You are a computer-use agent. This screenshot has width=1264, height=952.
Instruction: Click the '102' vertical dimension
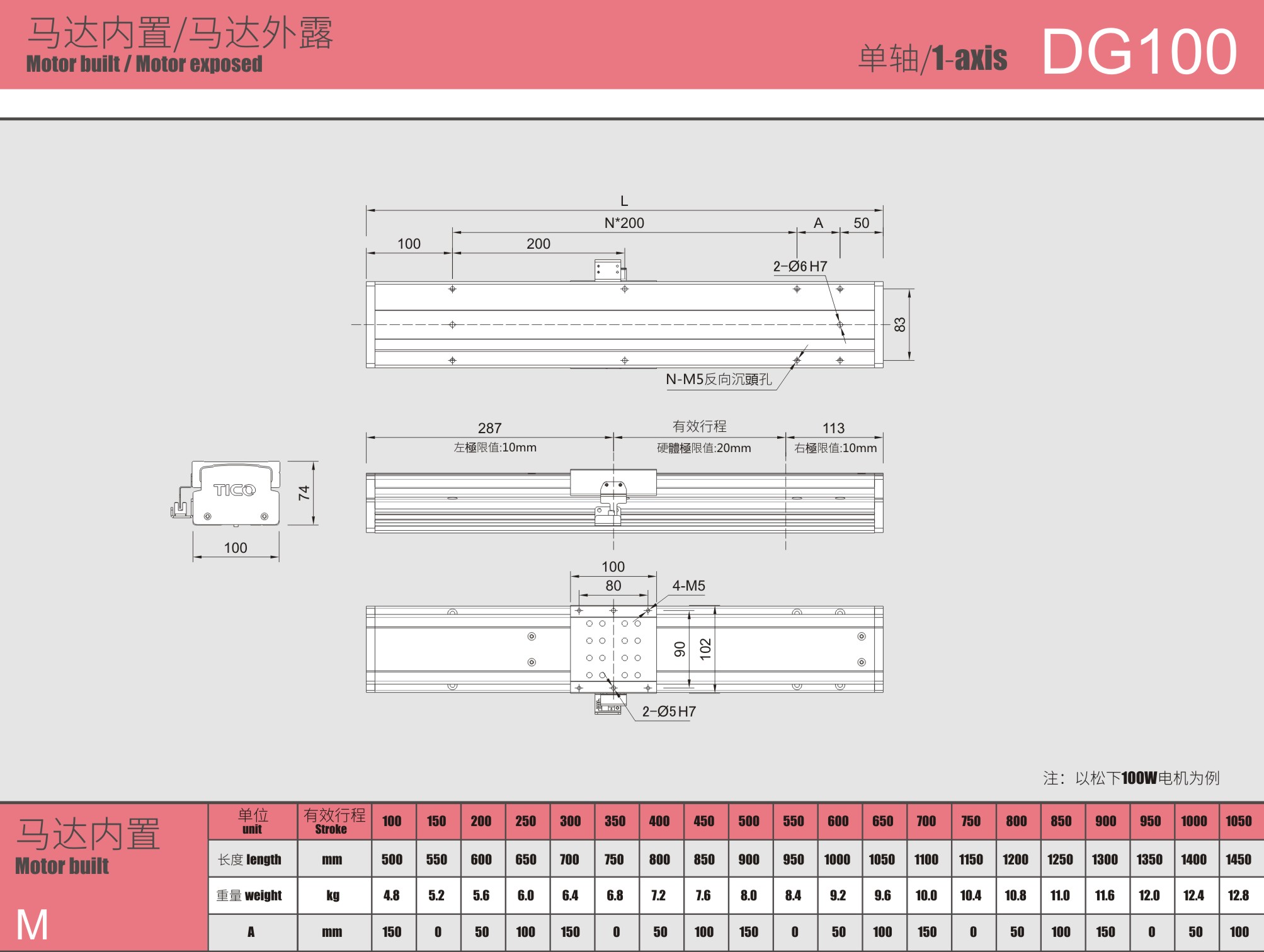click(705, 649)
